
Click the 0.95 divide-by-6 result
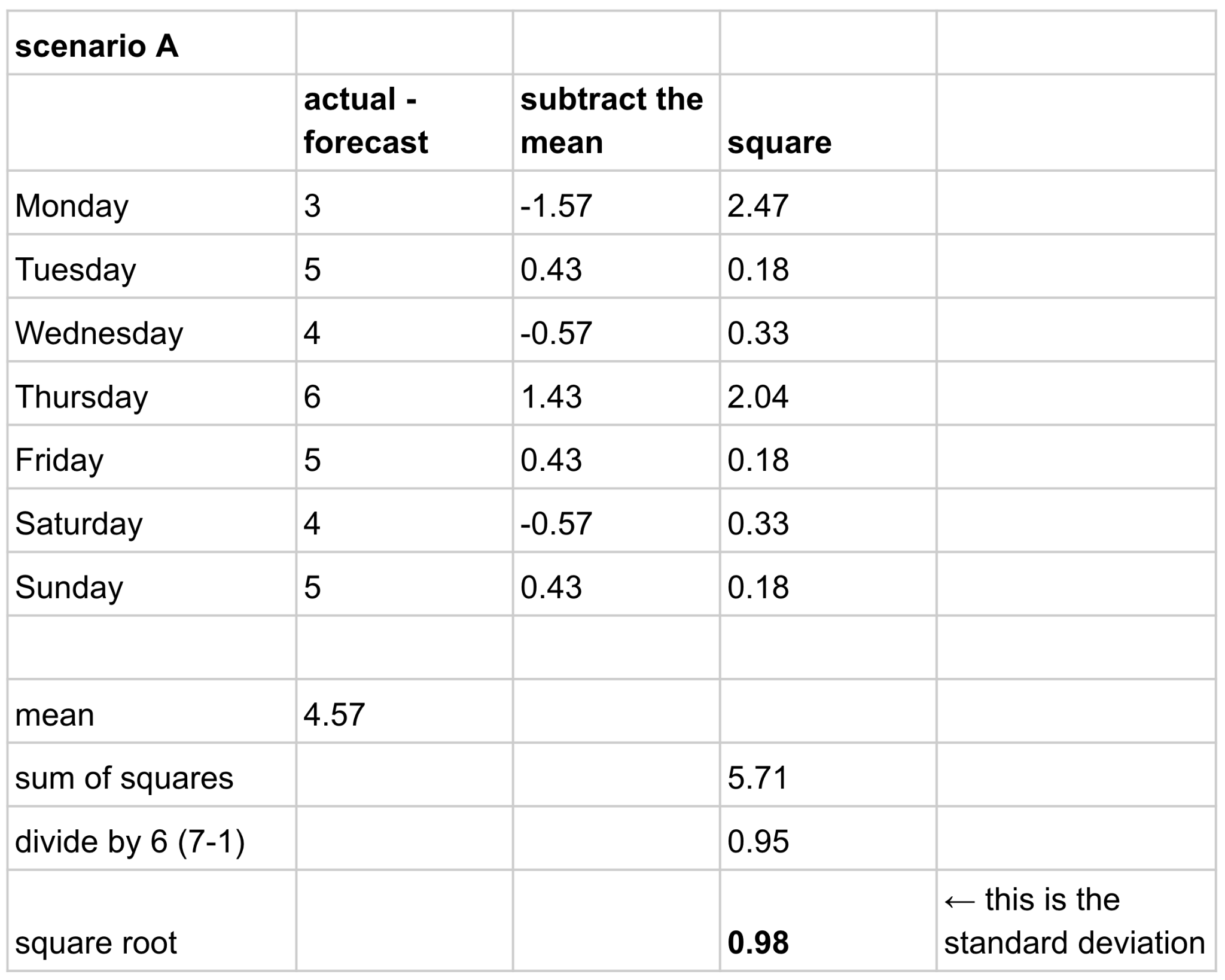[x=758, y=841]
